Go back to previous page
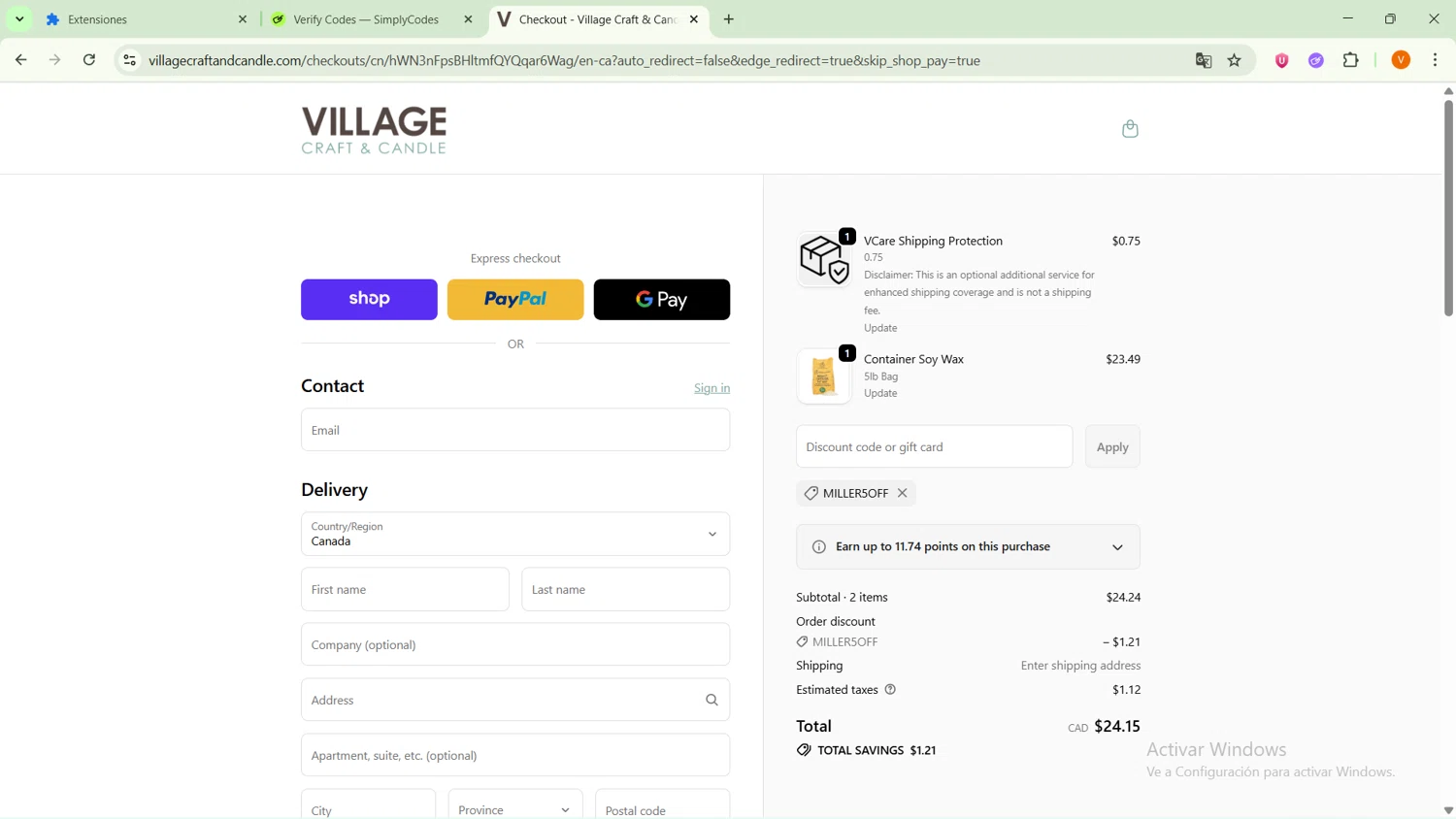Screen dimensions: 1456x819 20,60
